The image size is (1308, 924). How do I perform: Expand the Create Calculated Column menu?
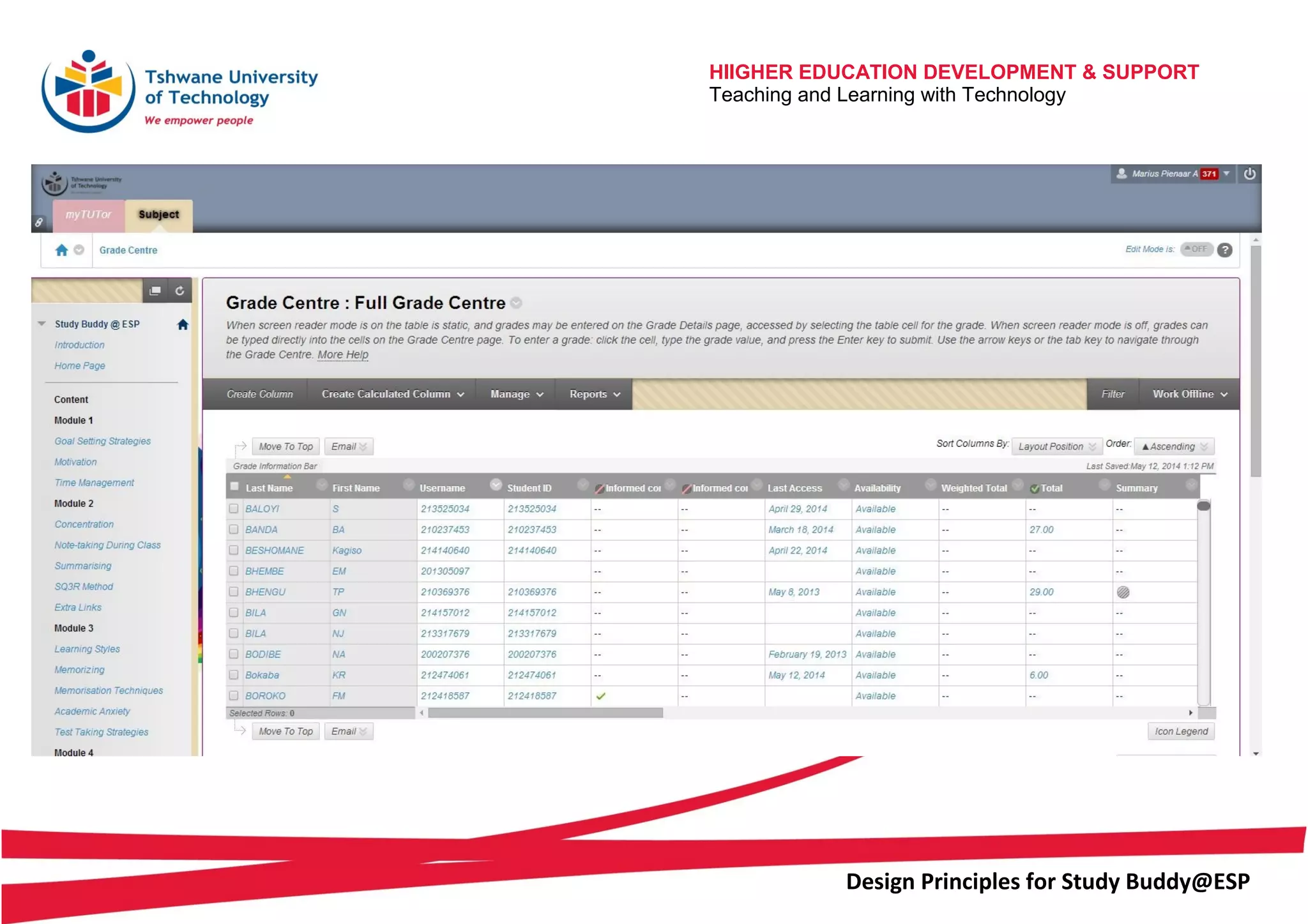[392, 394]
